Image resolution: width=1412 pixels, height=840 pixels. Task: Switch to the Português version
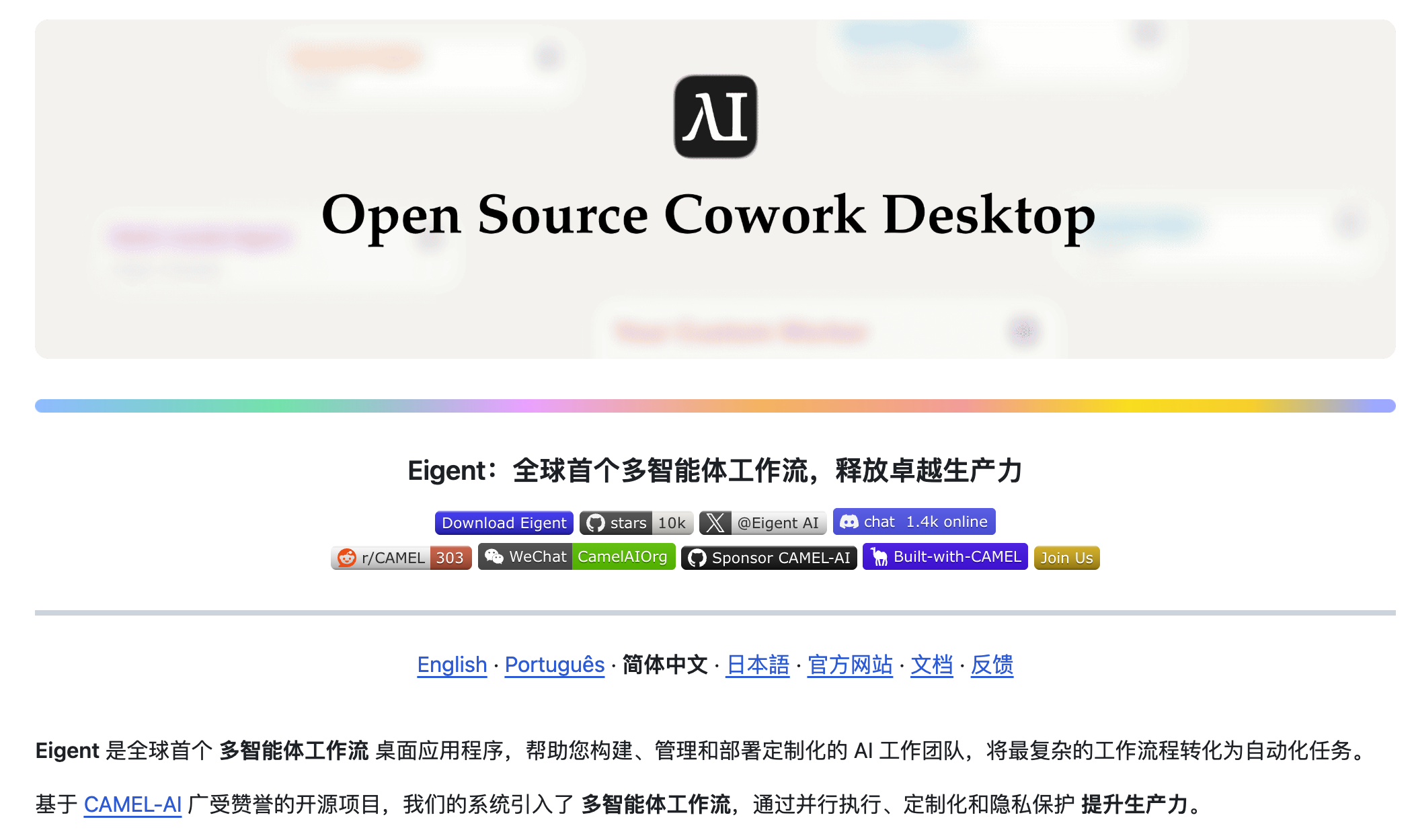[555, 665]
